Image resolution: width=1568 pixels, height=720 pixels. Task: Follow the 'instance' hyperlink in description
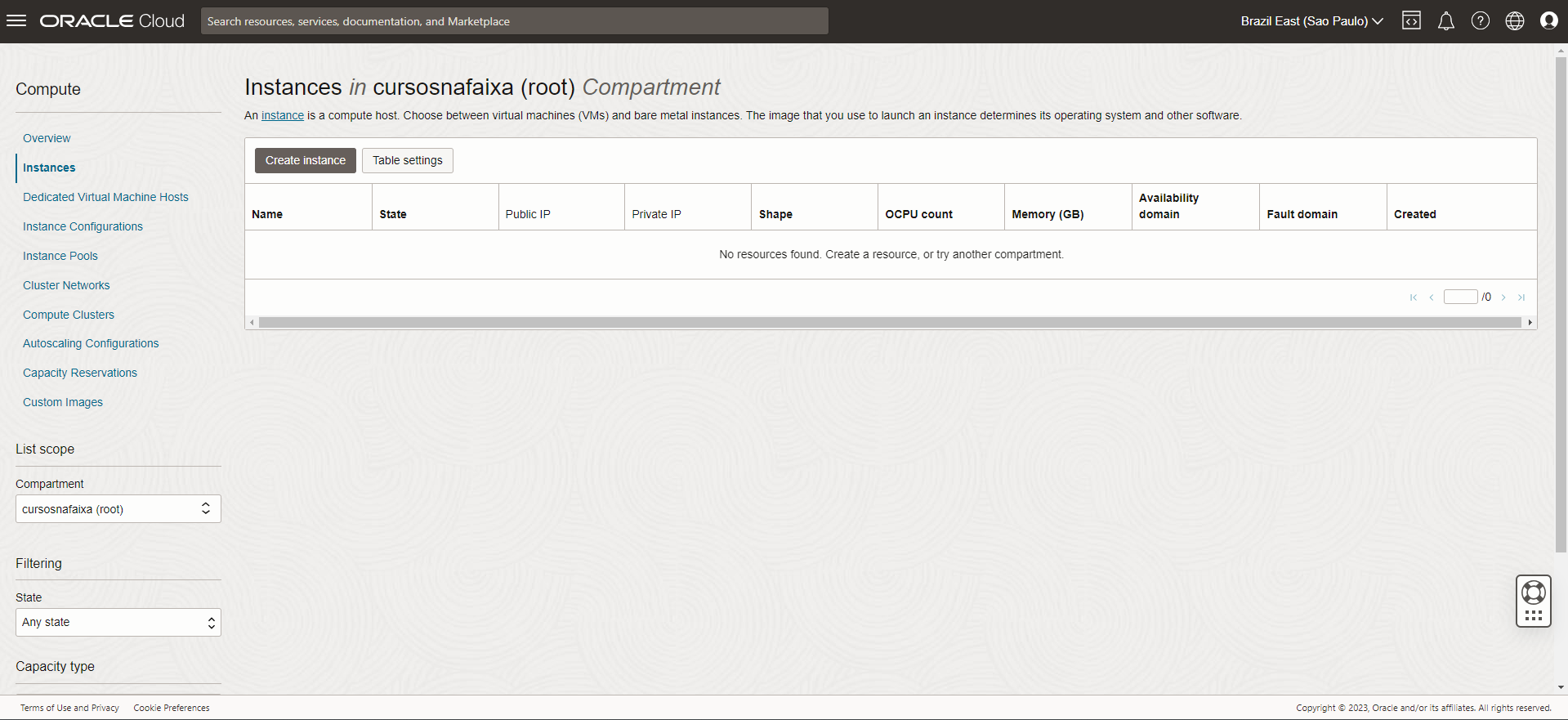click(x=283, y=116)
